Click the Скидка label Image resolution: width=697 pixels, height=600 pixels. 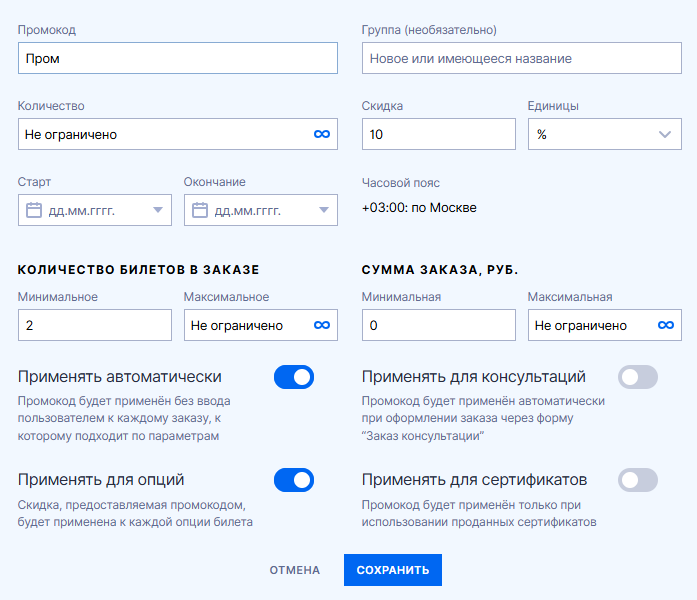(382, 106)
